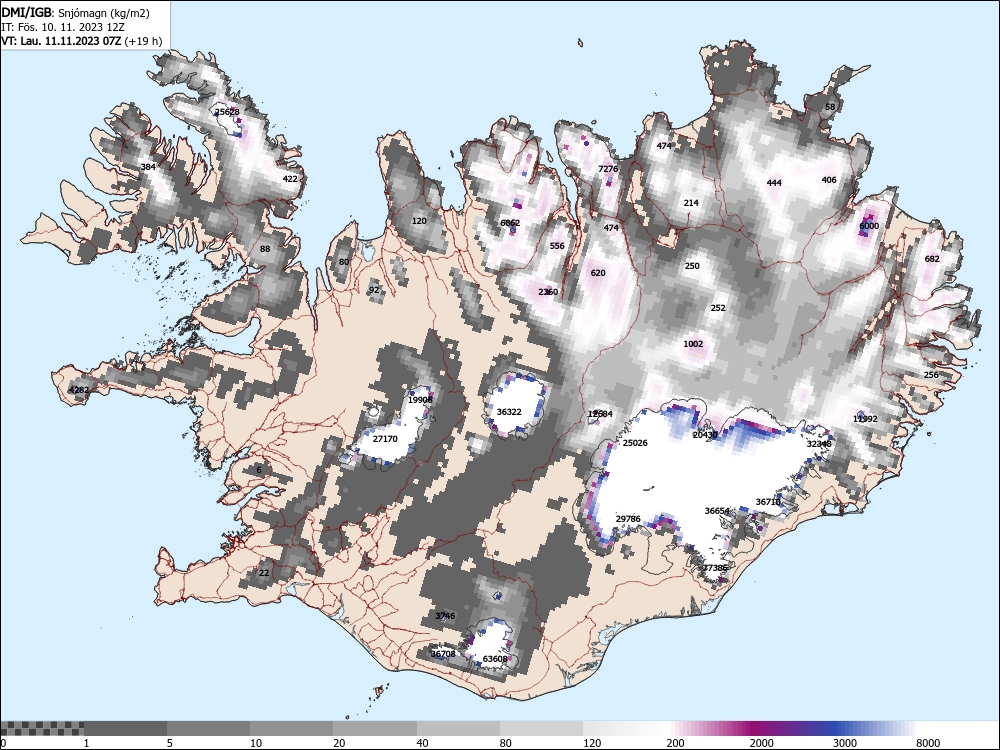Click the 29786 map value
1000x750 pixels.
click(x=628, y=518)
